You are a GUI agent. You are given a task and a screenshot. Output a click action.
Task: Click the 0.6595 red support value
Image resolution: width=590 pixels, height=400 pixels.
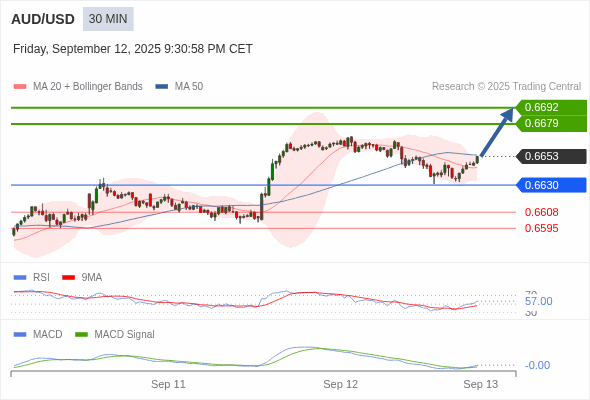point(541,228)
